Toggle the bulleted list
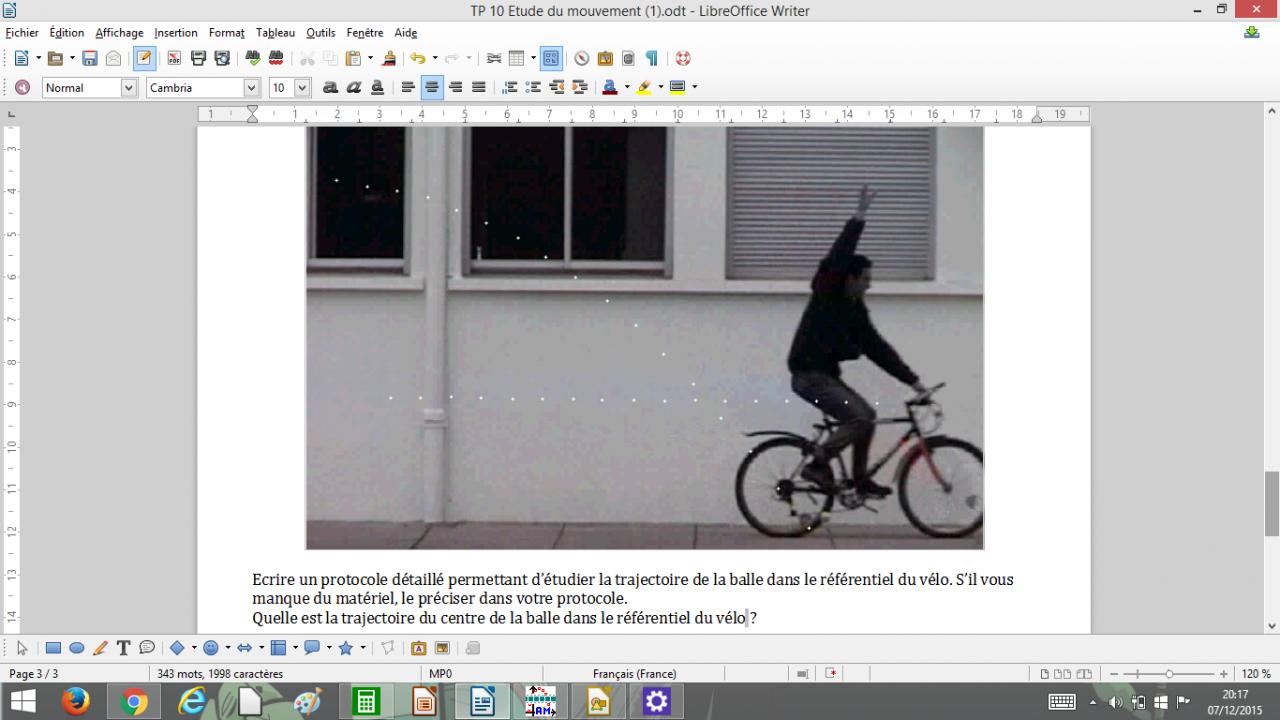Screen dimensions: 1280x720 click(533, 88)
